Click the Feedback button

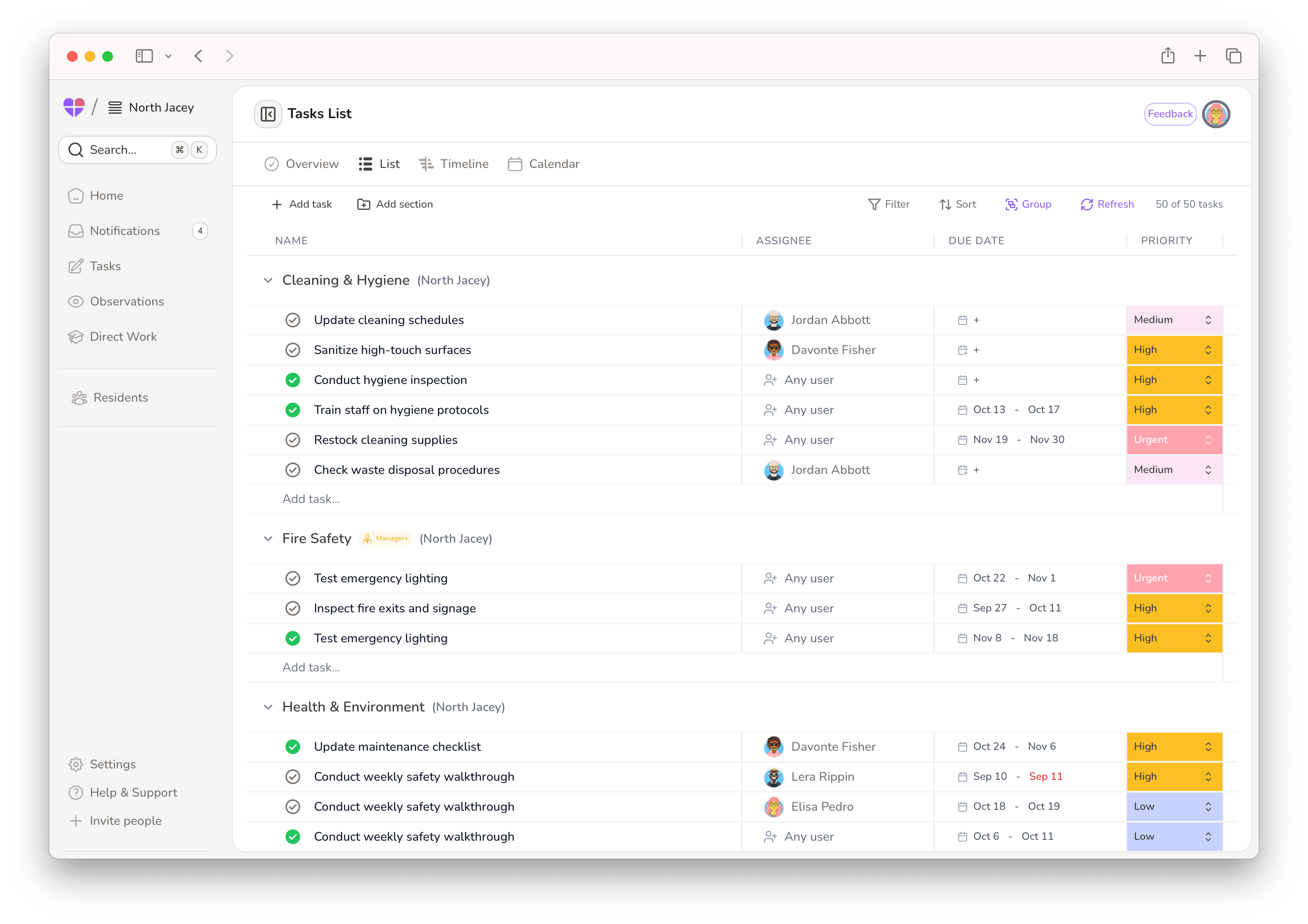pos(1170,114)
